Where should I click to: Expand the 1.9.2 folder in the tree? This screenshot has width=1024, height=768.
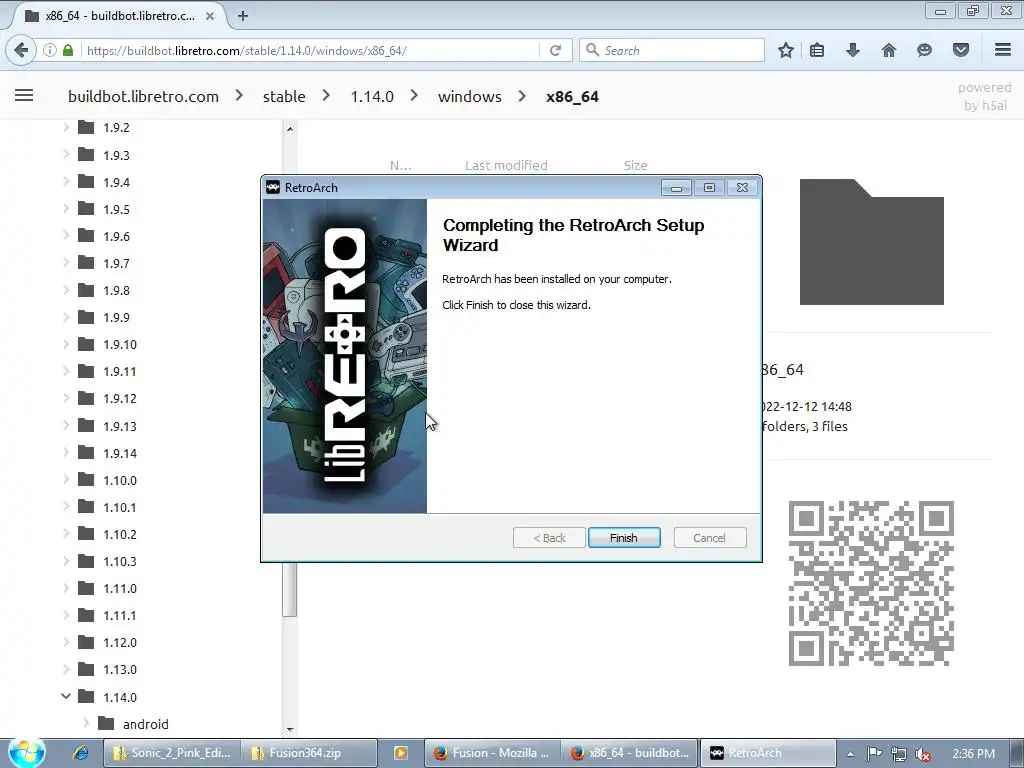(x=66, y=127)
